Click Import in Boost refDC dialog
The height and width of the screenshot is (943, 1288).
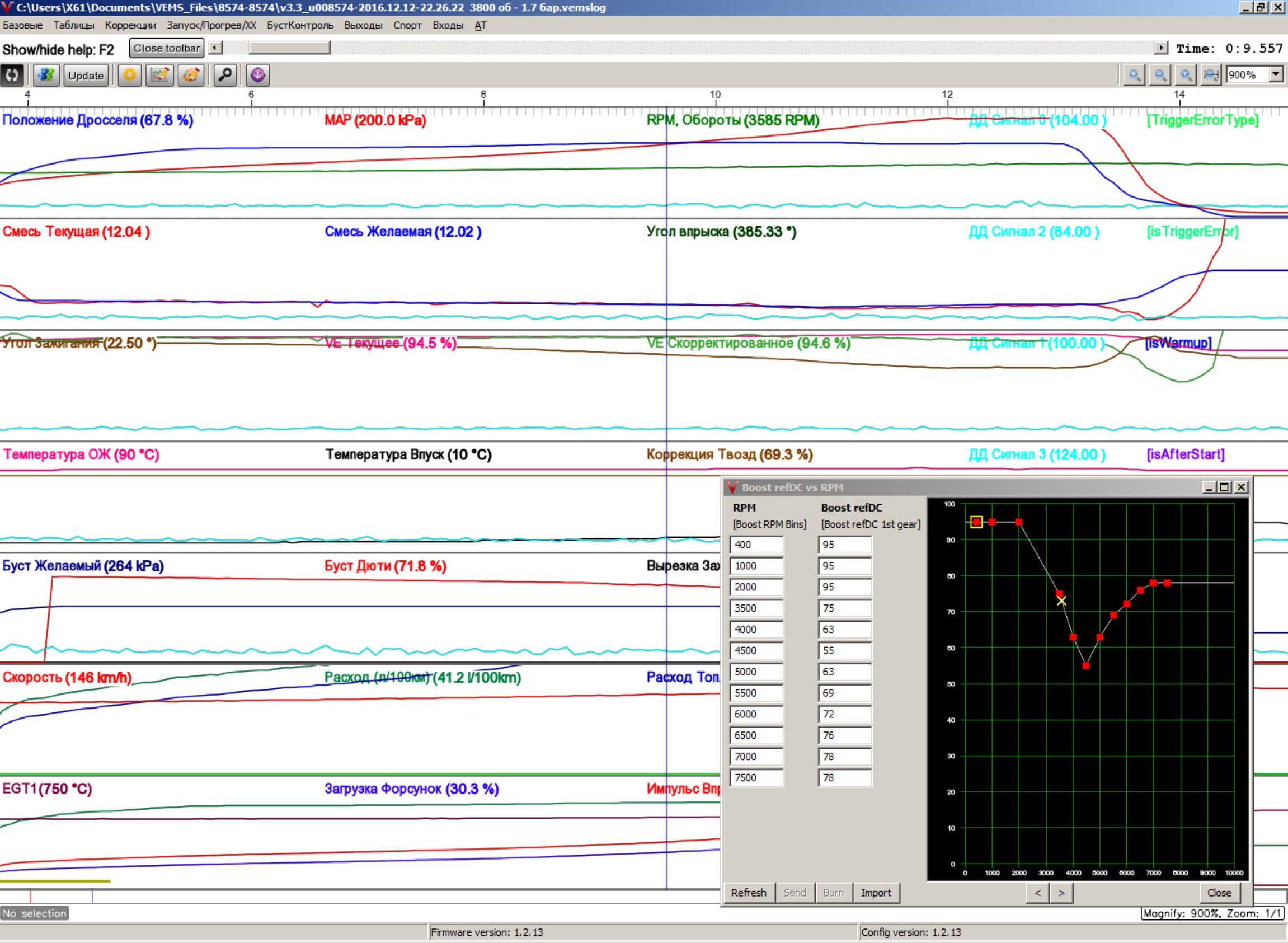pyautogui.click(x=876, y=892)
